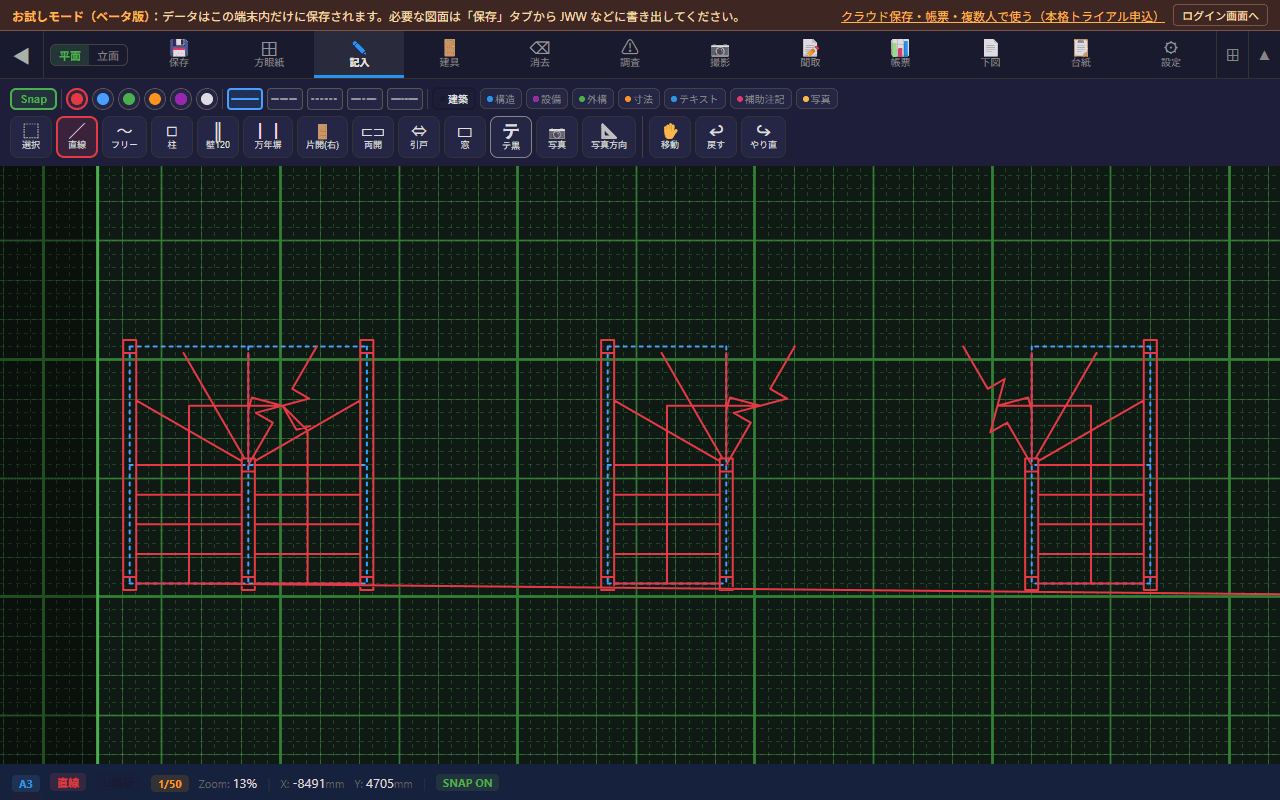Image resolution: width=1280 pixels, height=800 pixels.
Task: Toggle the Snap button
Action: [34, 99]
